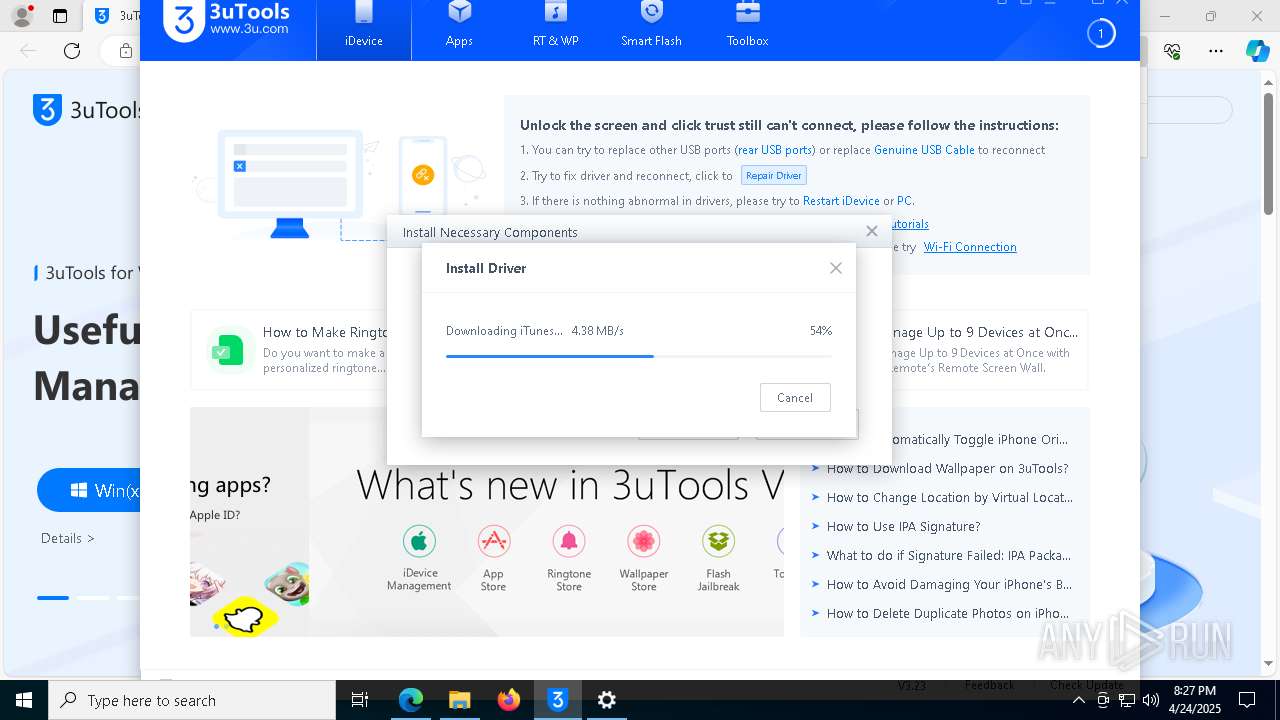The height and width of the screenshot is (720, 1280).
Task: Open Edge Settings and more menu
Action: pyautogui.click(x=1216, y=51)
